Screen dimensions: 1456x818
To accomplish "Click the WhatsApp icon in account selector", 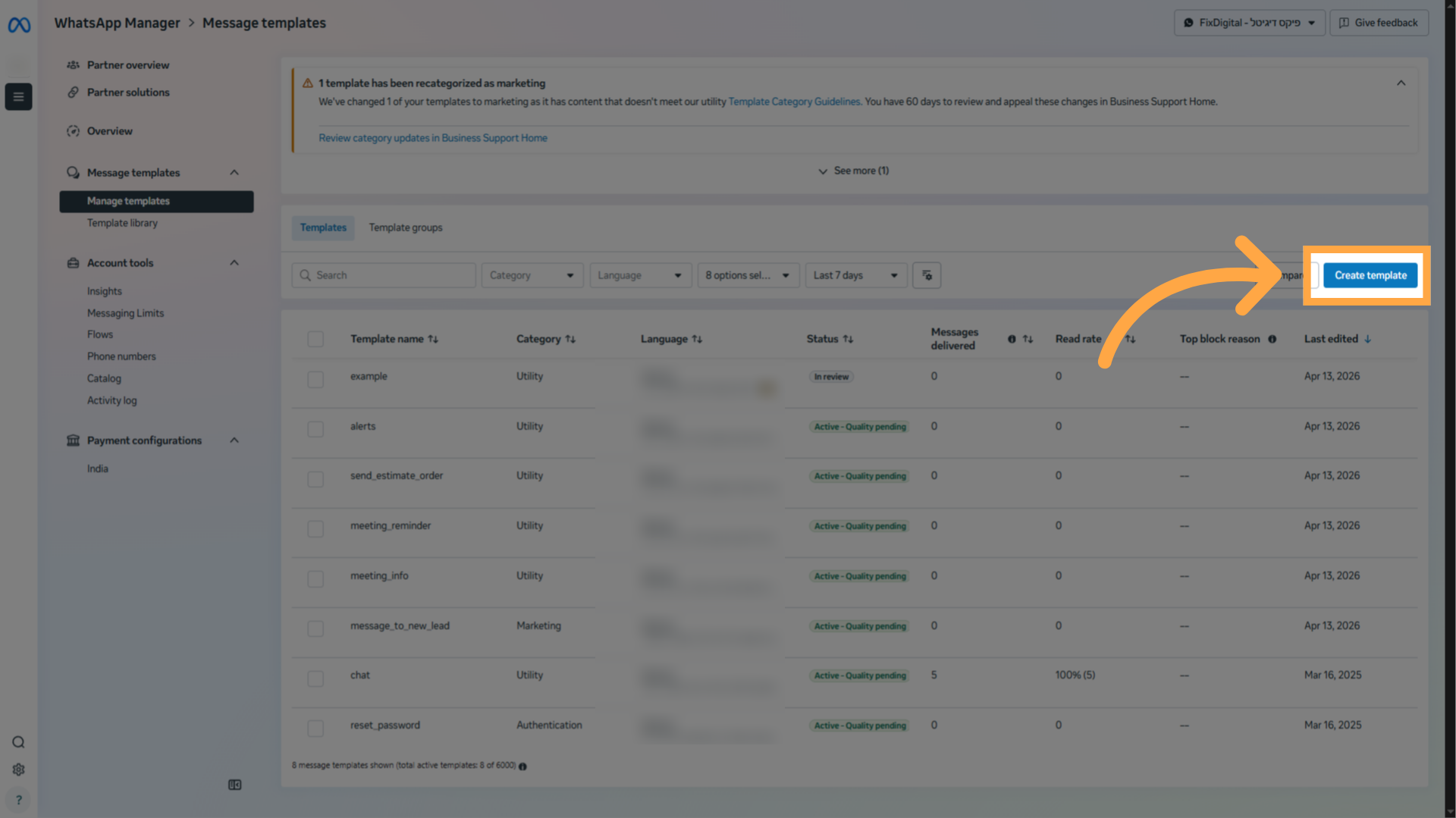I will click(x=1188, y=23).
